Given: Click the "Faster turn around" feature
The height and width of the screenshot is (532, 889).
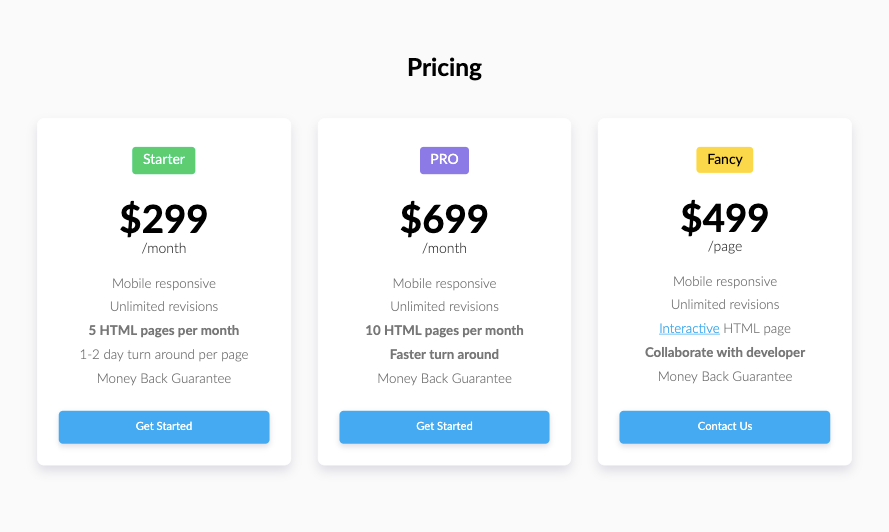Looking at the screenshot, I should [x=444, y=355].
